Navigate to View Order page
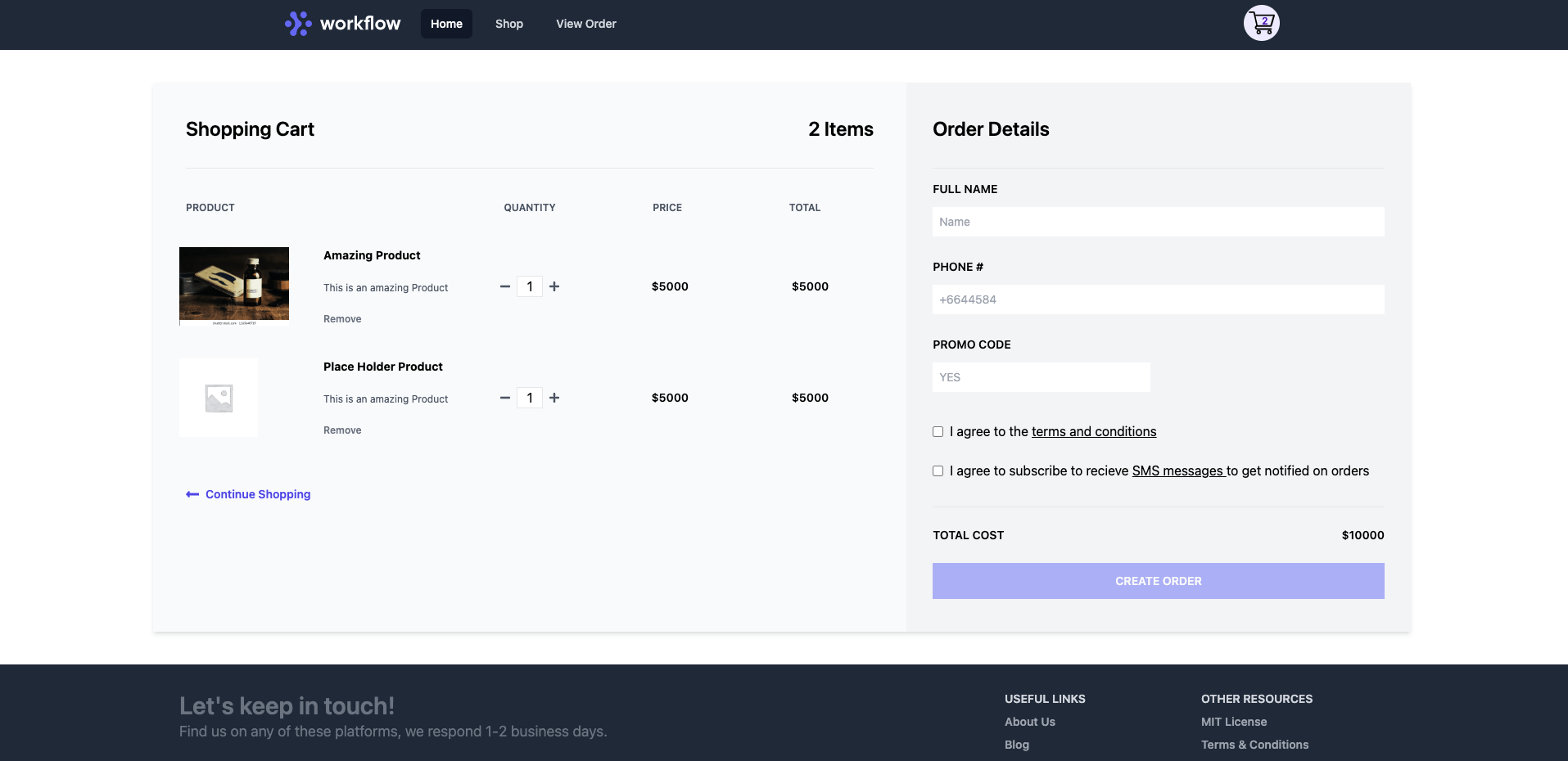Image resolution: width=1568 pixels, height=761 pixels. coord(585,24)
